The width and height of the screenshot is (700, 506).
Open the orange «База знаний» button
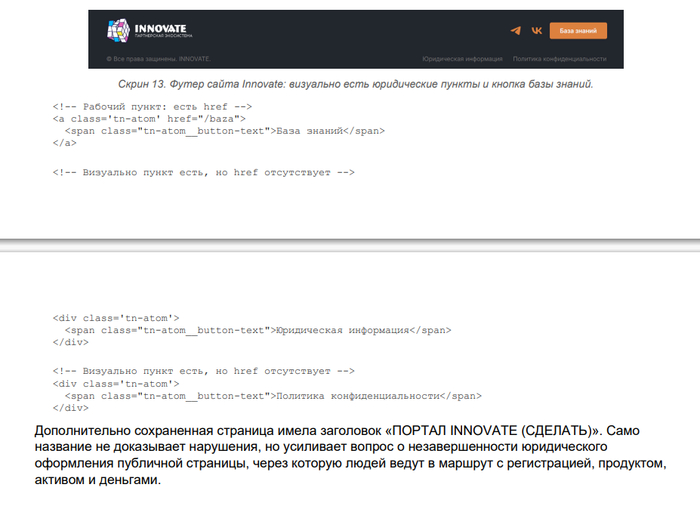click(578, 31)
